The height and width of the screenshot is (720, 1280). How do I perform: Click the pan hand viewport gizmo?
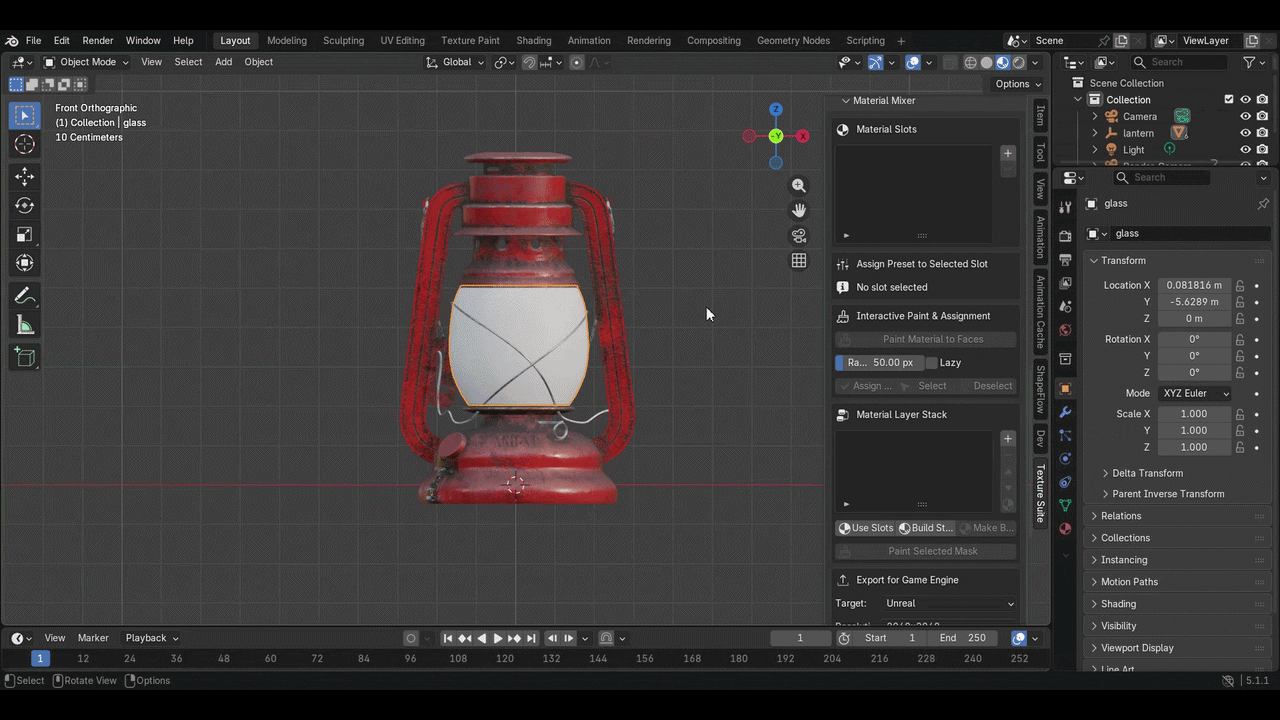[x=799, y=210]
